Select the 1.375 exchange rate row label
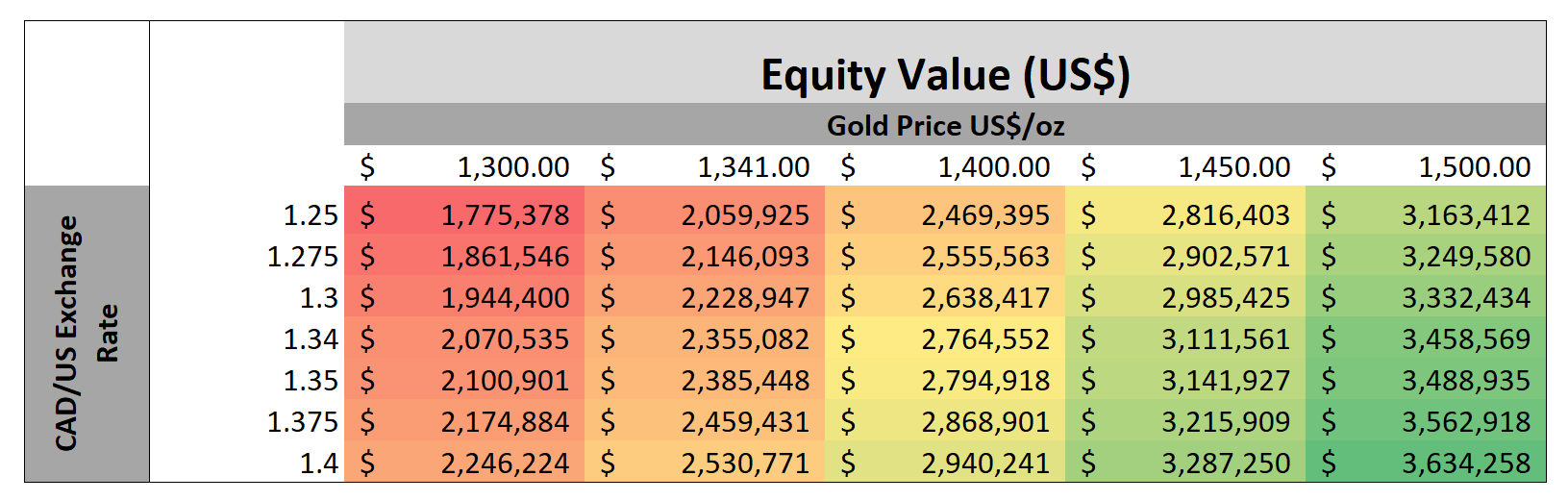The height and width of the screenshot is (501, 1568). (x=302, y=422)
